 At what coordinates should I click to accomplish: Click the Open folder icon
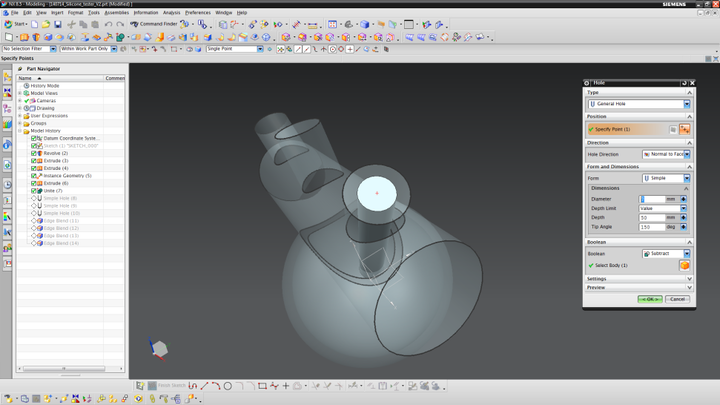(46, 24)
